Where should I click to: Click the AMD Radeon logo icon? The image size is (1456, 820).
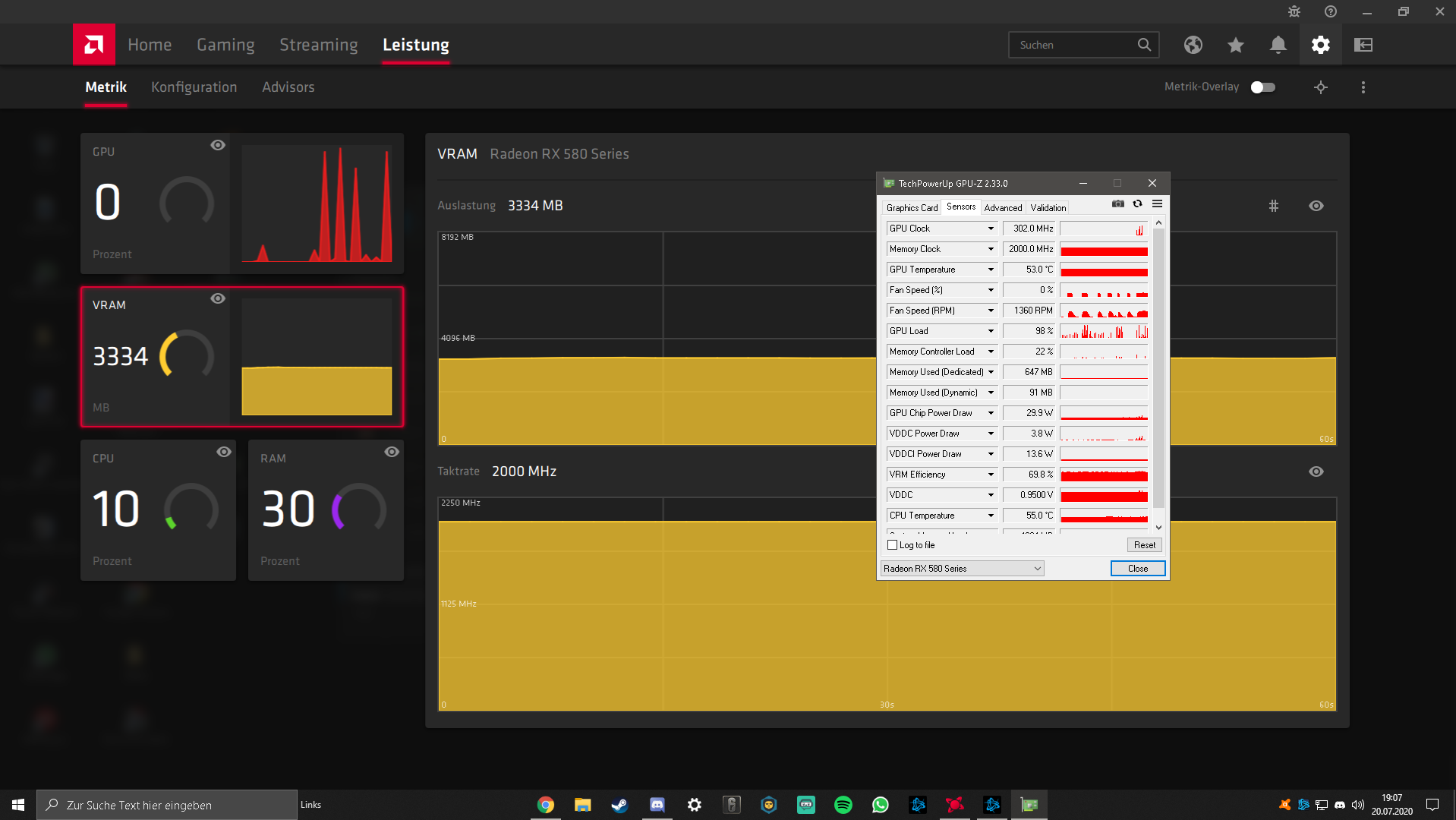point(94,45)
